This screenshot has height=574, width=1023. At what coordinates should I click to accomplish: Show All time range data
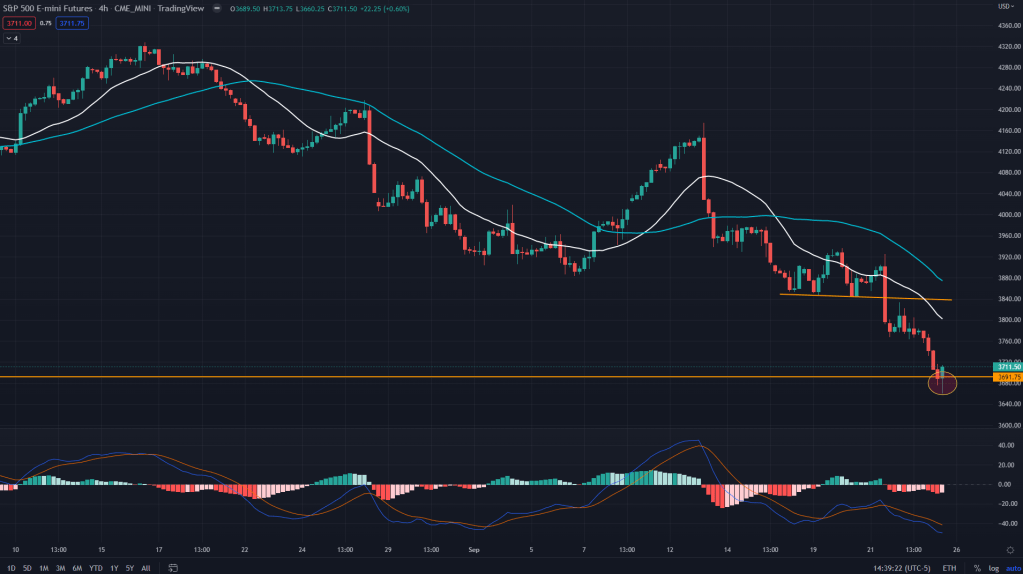146,567
